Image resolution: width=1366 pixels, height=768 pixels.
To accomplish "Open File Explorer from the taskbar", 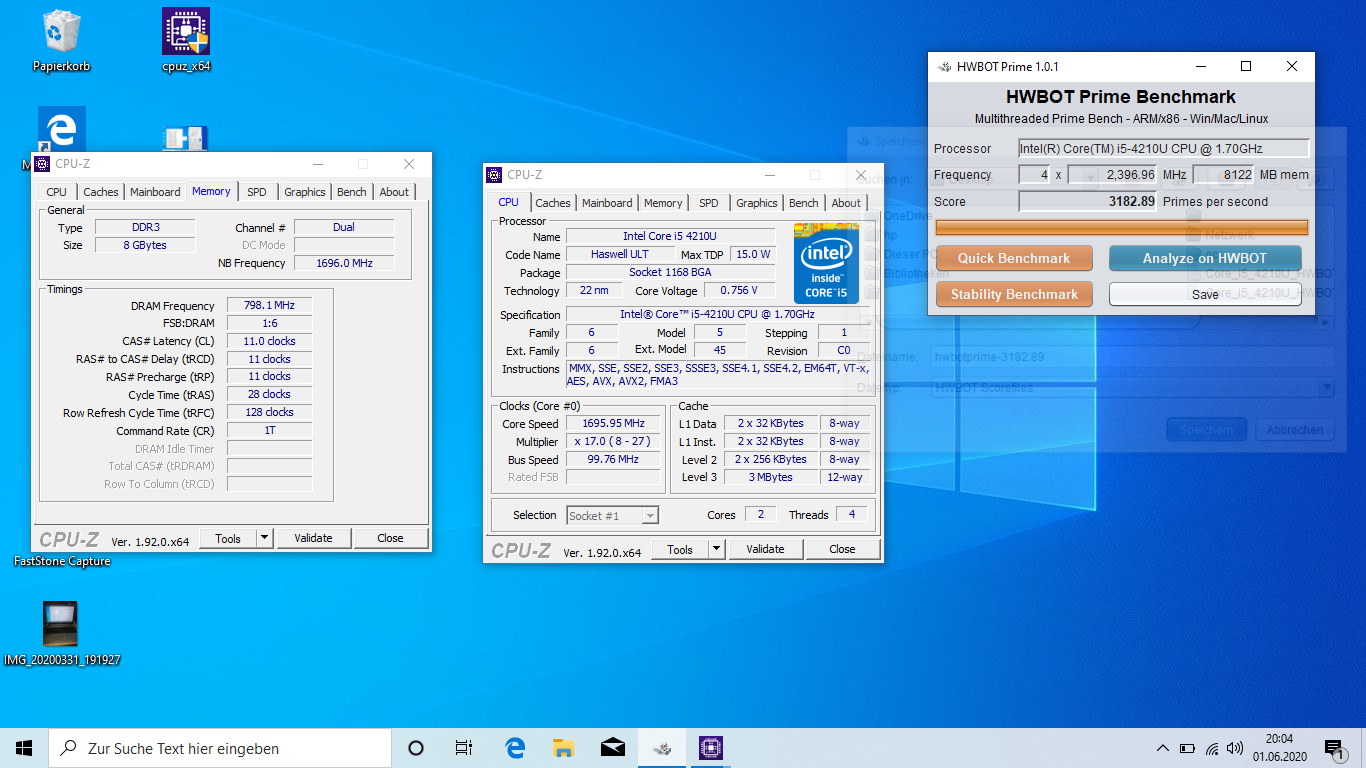I will pyautogui.click(x=564, y=748).
